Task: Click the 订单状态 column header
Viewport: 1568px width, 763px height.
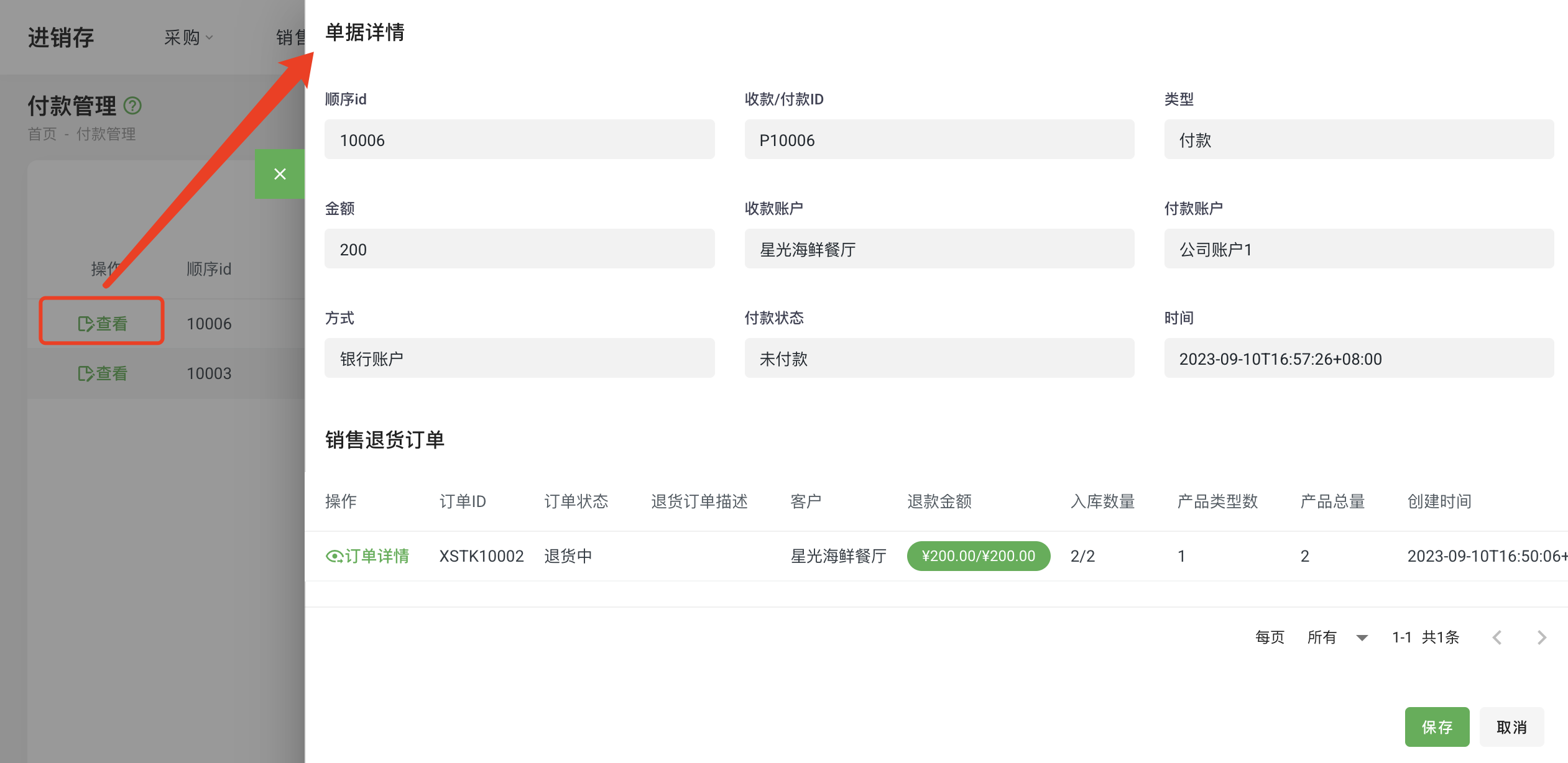Action: pyautogui.click(x=576, y=501)
